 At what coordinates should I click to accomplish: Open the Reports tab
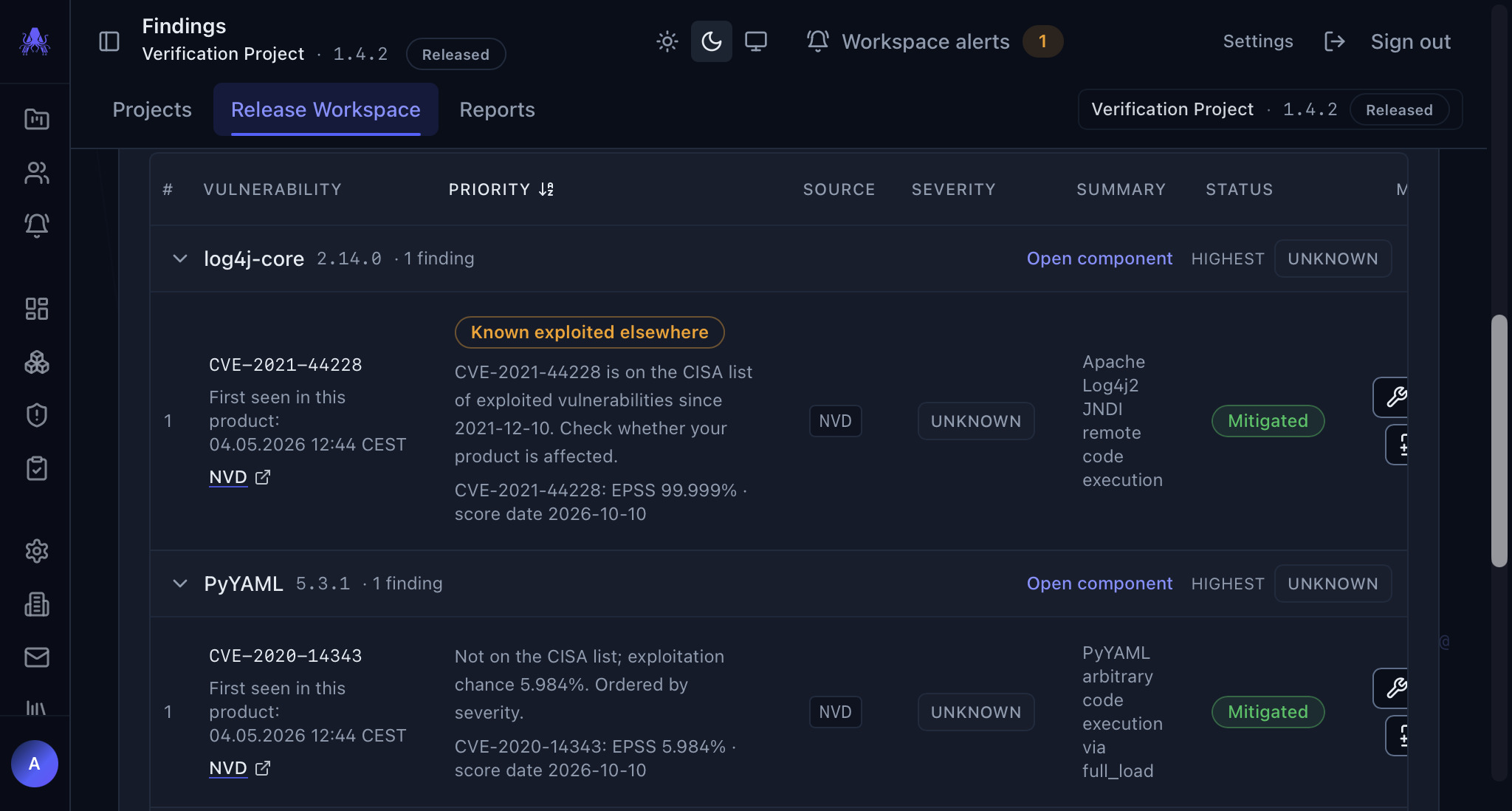[497, 109]
